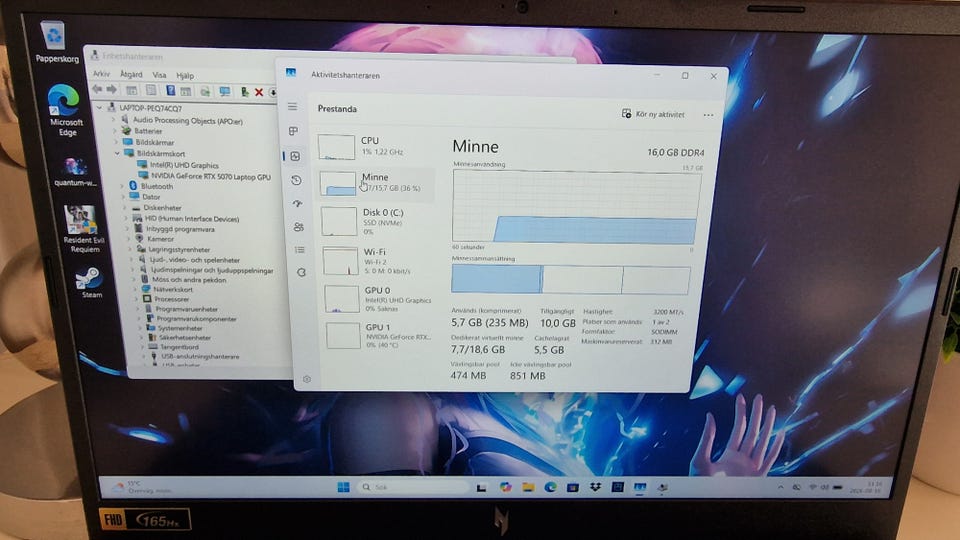Open the Microsoft Edge desktop shortcut
960x540 pixels.
click(65, 110)
